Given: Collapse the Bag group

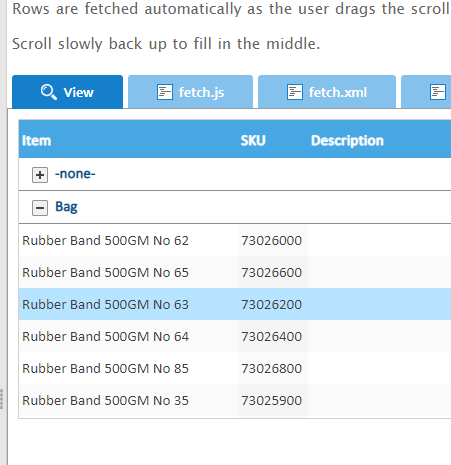Looking at the screenshot, I should 40,208.
